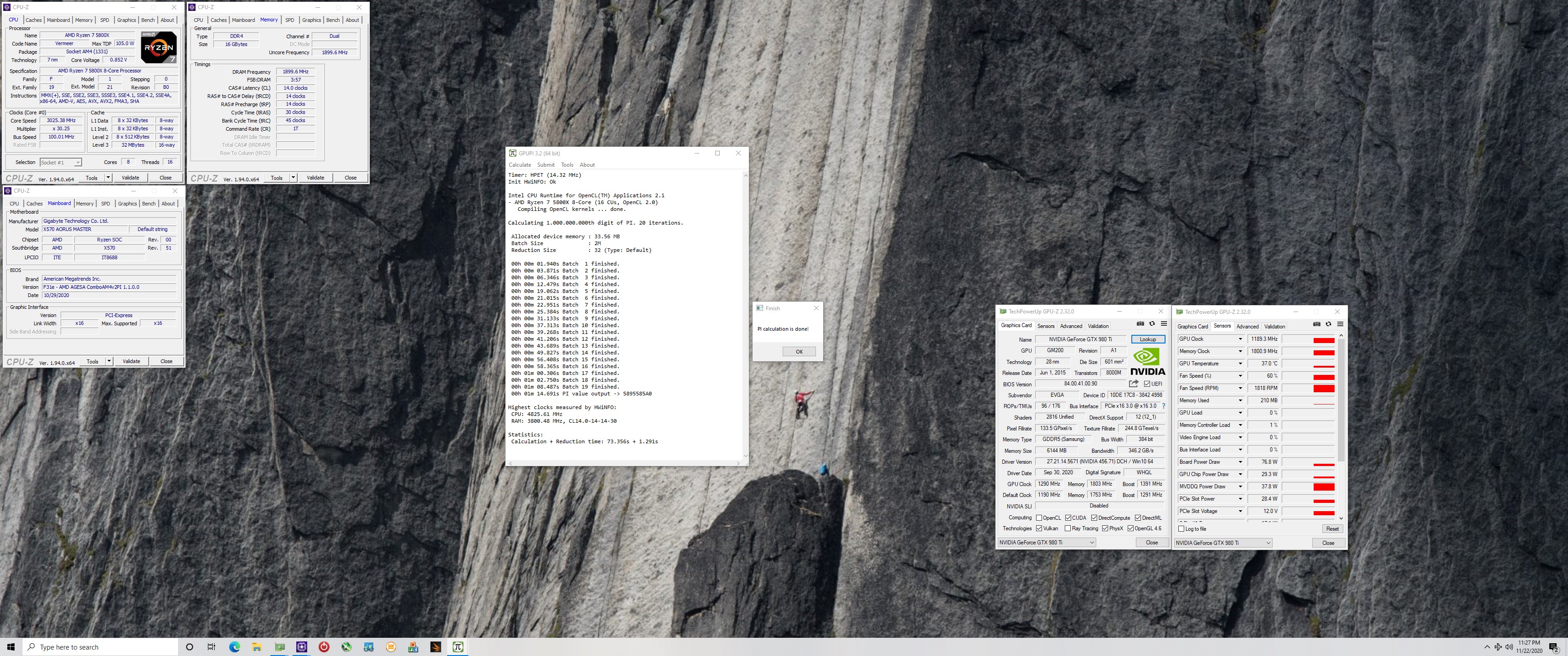This screenshot has height=656, width=1568.
Task: Take screenshot in GPU-Z Graphics Card window
Action: click(1140, 324)
